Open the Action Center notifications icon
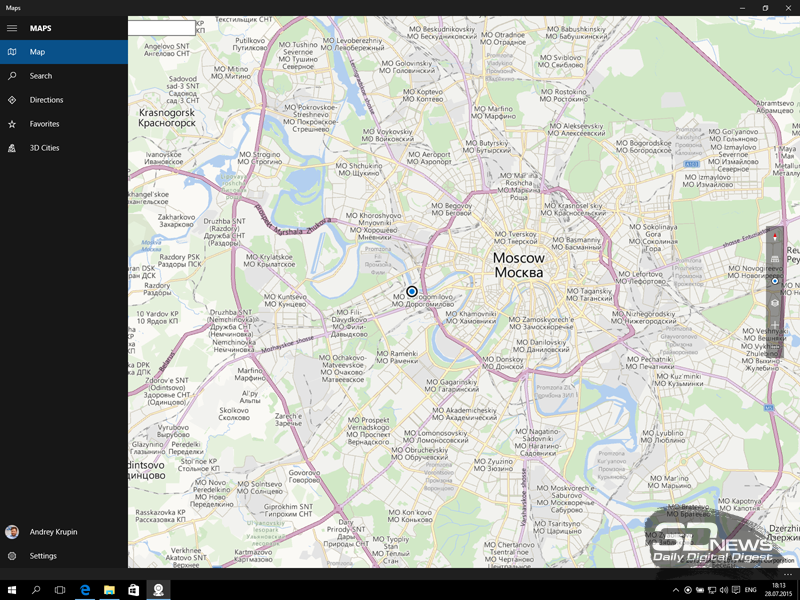 click(736, 590)
